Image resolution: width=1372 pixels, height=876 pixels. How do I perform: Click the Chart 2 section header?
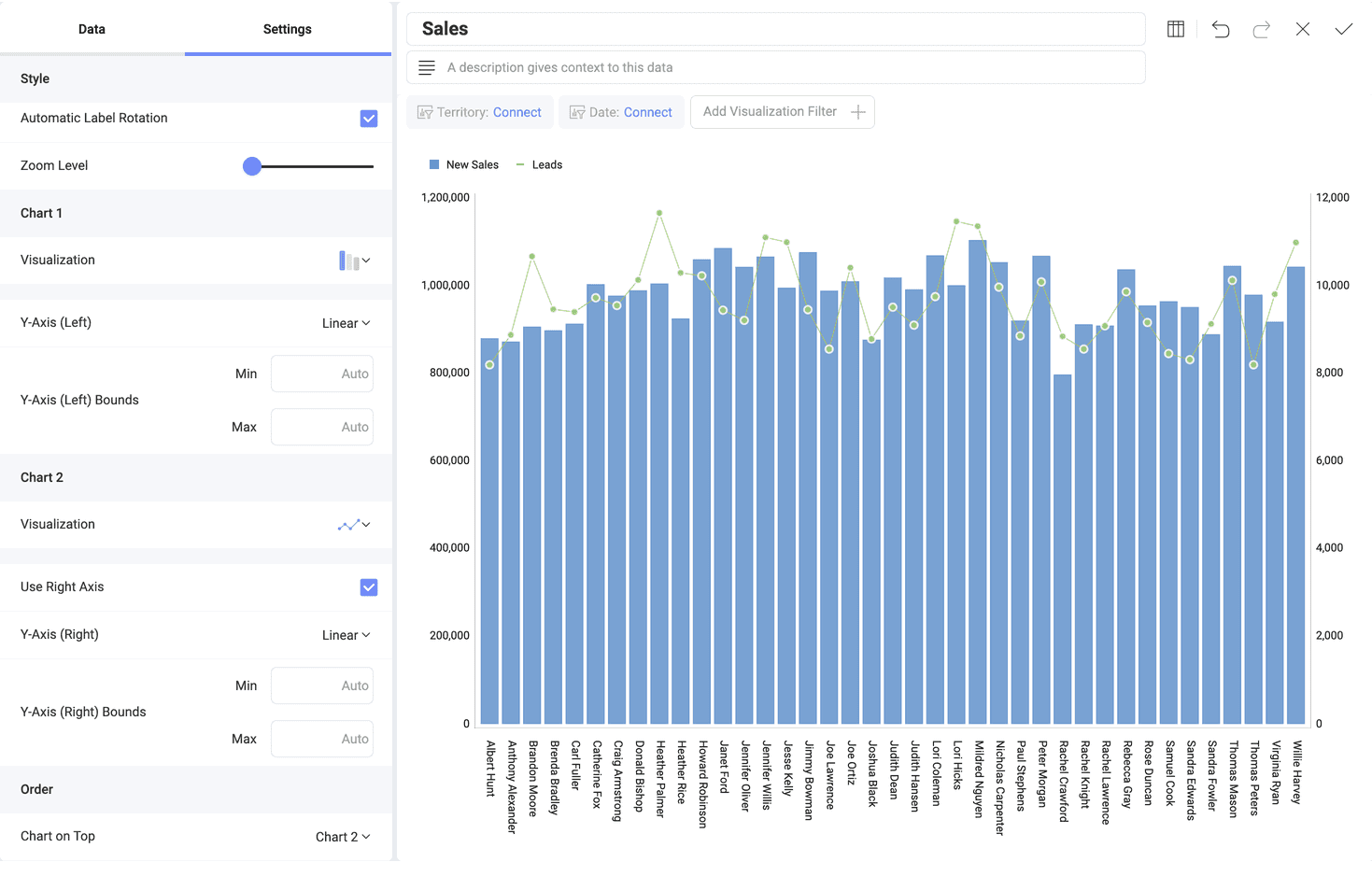[x=196, y=477]
